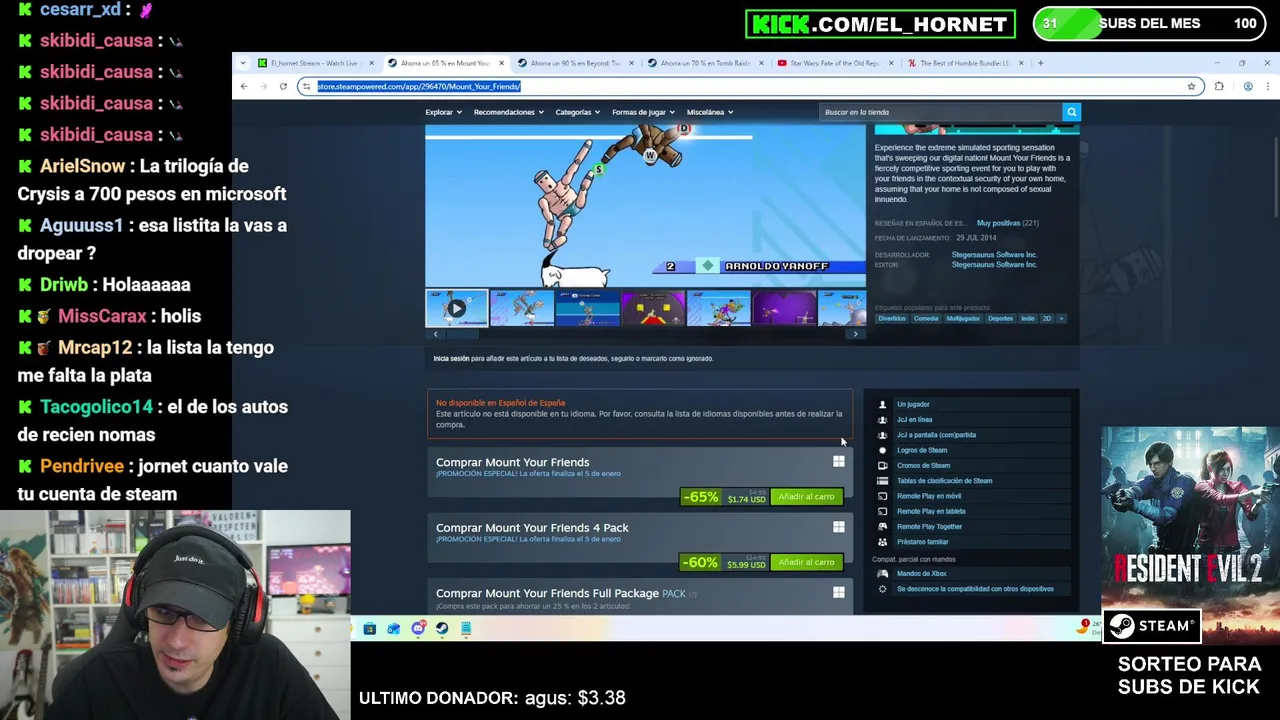Image resolution: width=1280 pixels, height=720 pixels.
Task: Open Steam from the Windows taskbar
Action: coord(442,628)
